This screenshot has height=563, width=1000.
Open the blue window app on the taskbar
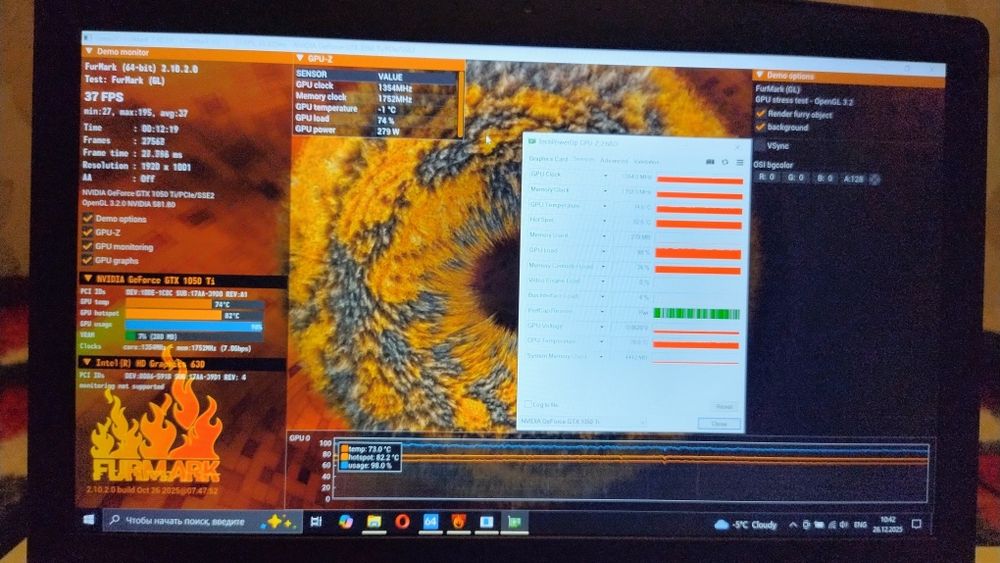486,522
